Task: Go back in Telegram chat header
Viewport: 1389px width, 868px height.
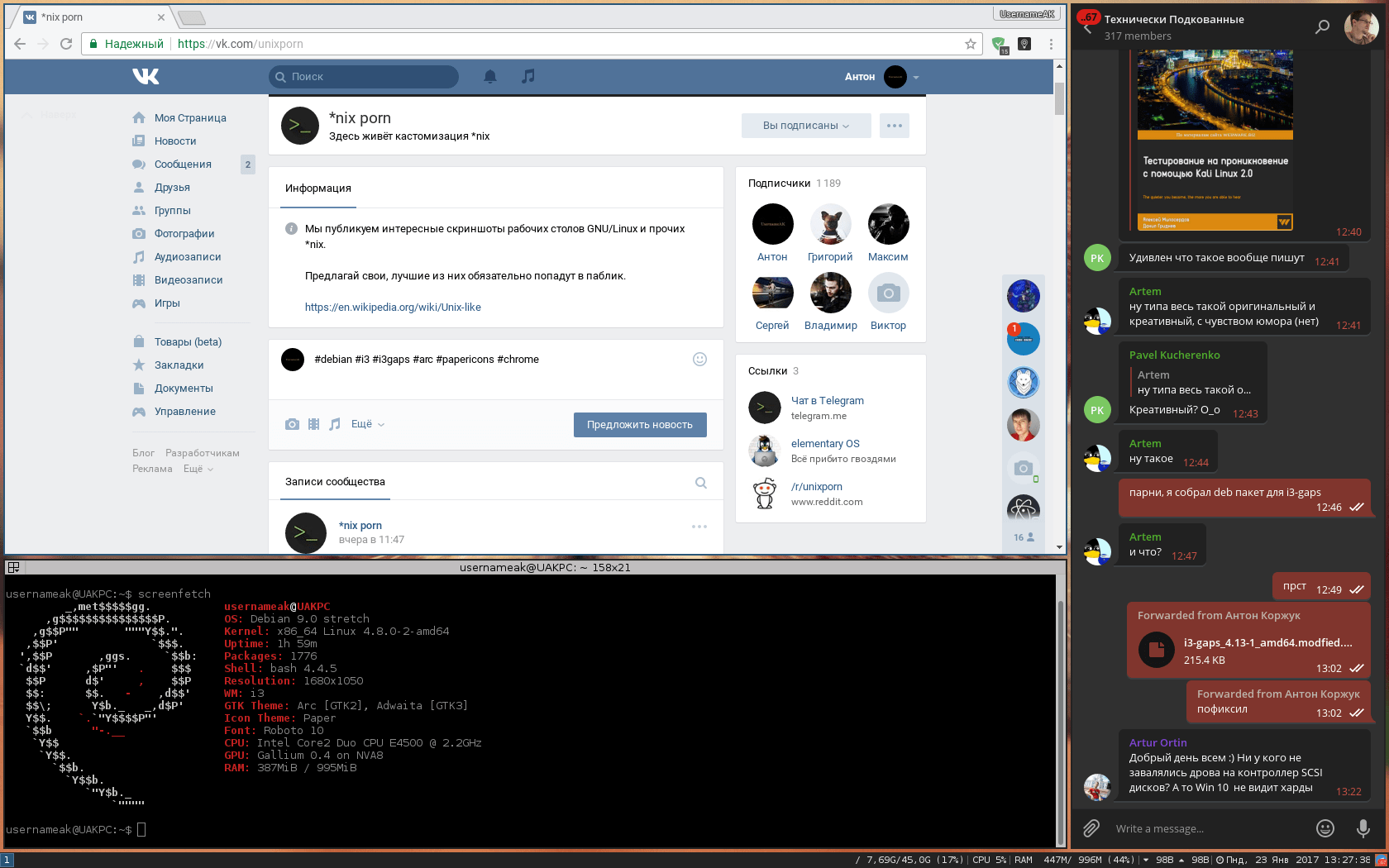Action: click(1087, 30)
